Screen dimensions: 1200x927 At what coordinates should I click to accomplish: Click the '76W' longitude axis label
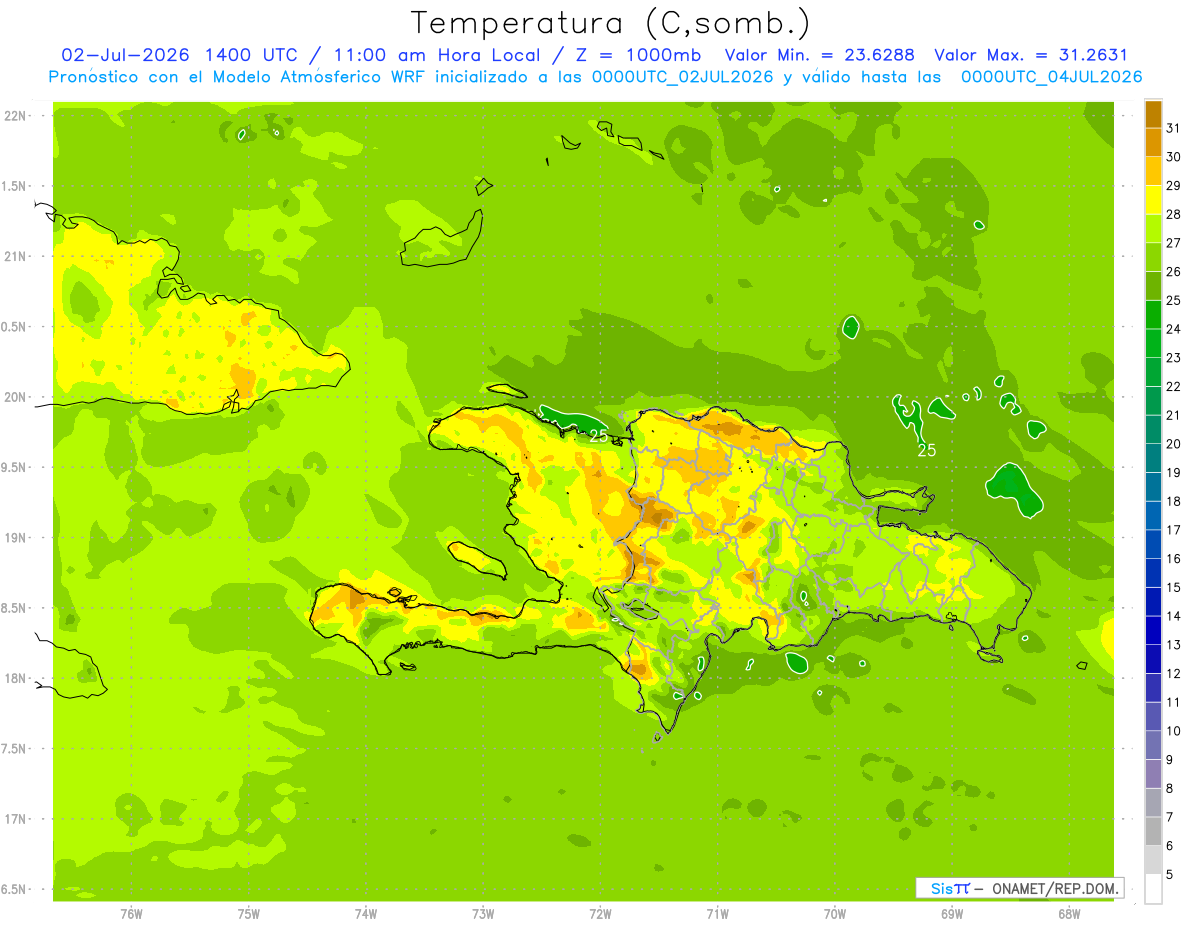coord(131,913)
